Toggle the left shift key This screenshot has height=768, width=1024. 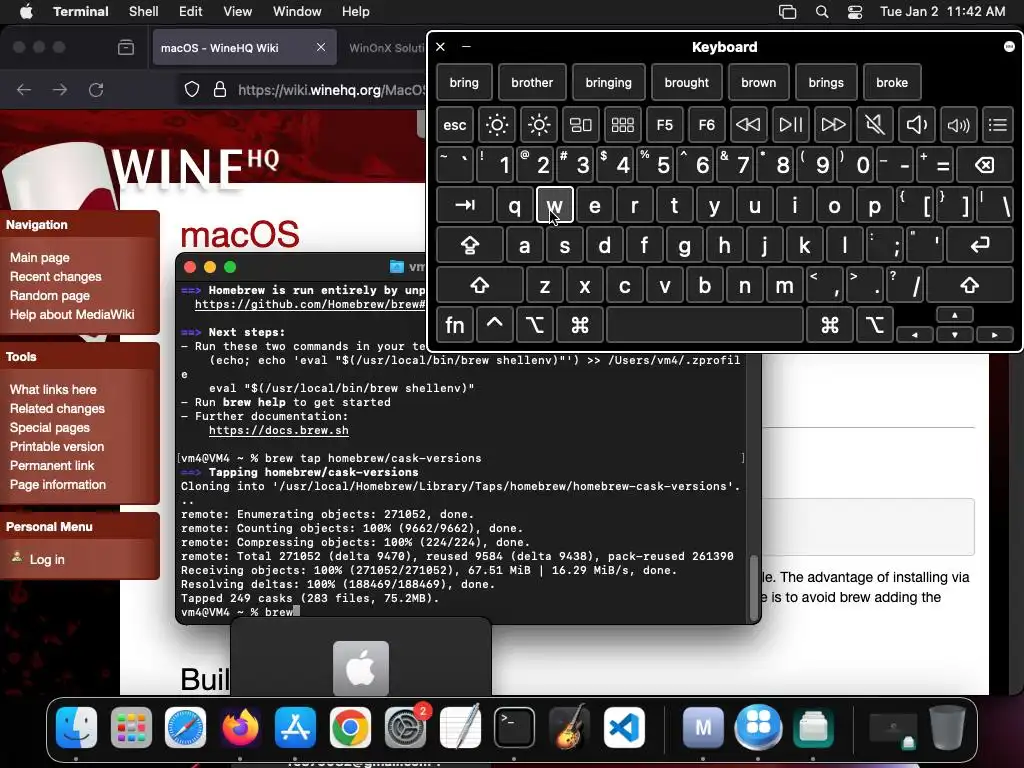479,285
